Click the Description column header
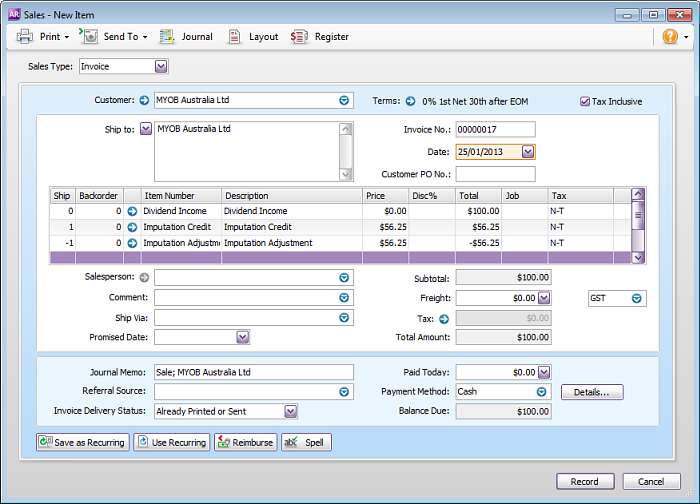This screenshot has height=504, width=700. click(x=292, y=196)
